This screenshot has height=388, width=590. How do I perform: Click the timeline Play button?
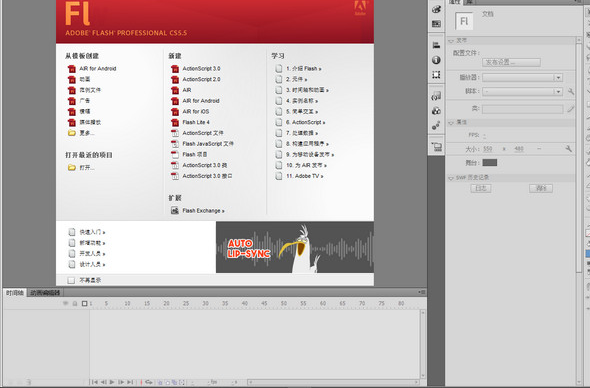point(112,382)
